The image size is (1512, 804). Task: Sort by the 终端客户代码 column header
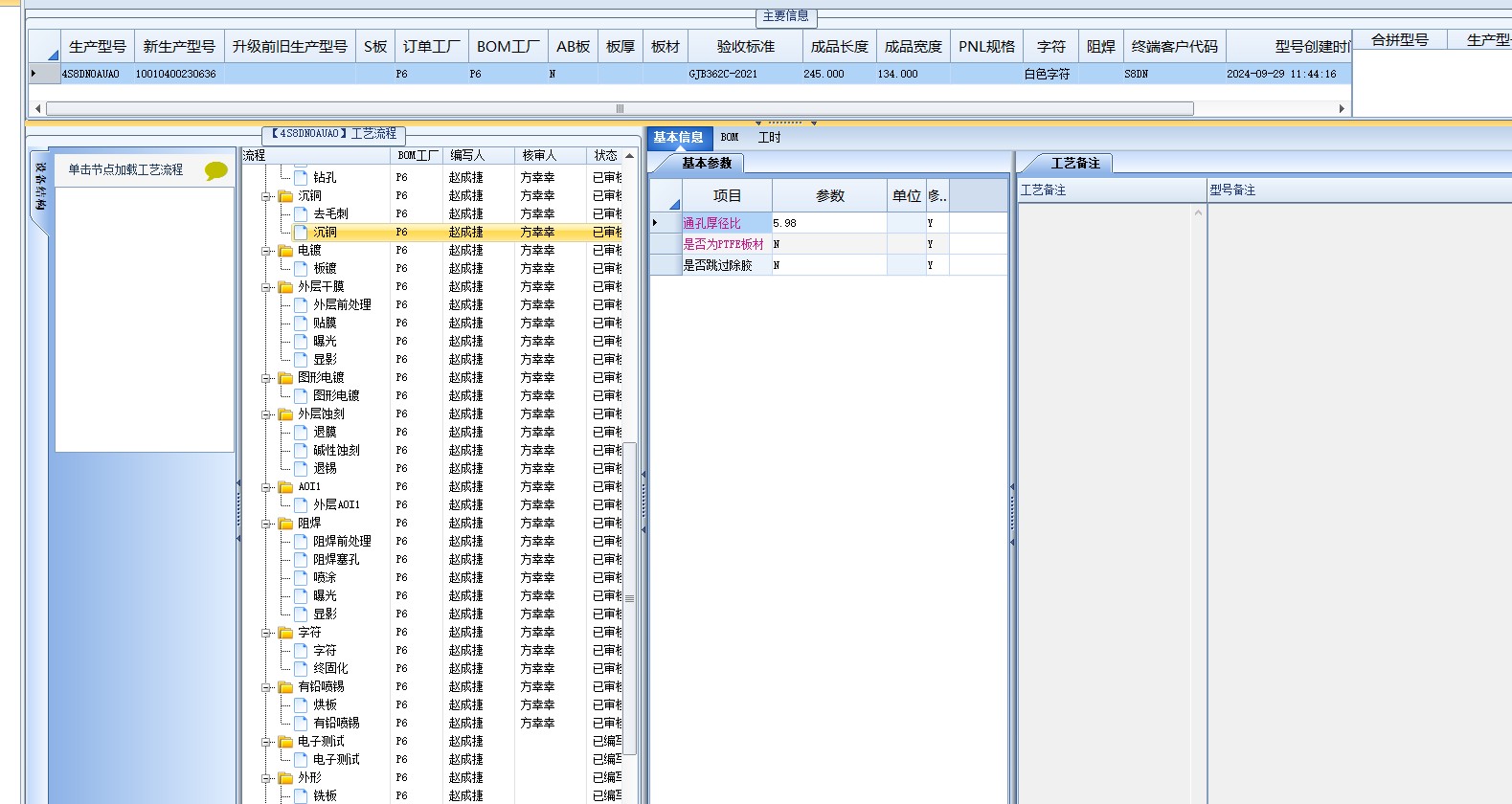point(1174,46)
